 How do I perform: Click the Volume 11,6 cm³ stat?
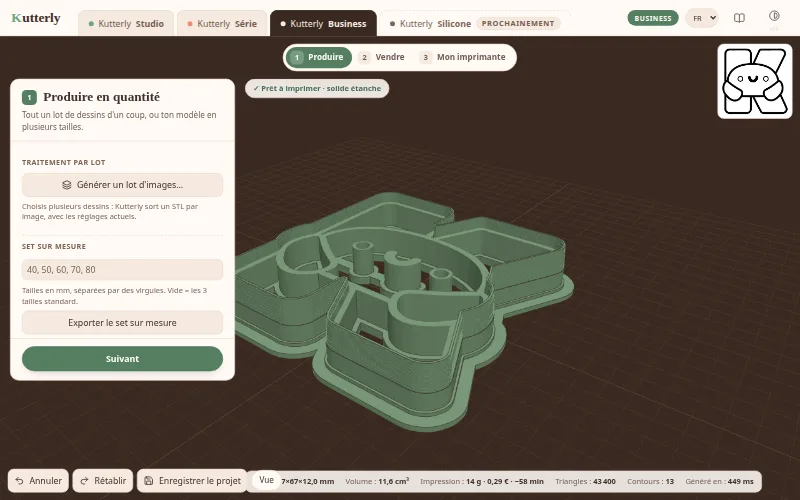[x=377, y=481]
